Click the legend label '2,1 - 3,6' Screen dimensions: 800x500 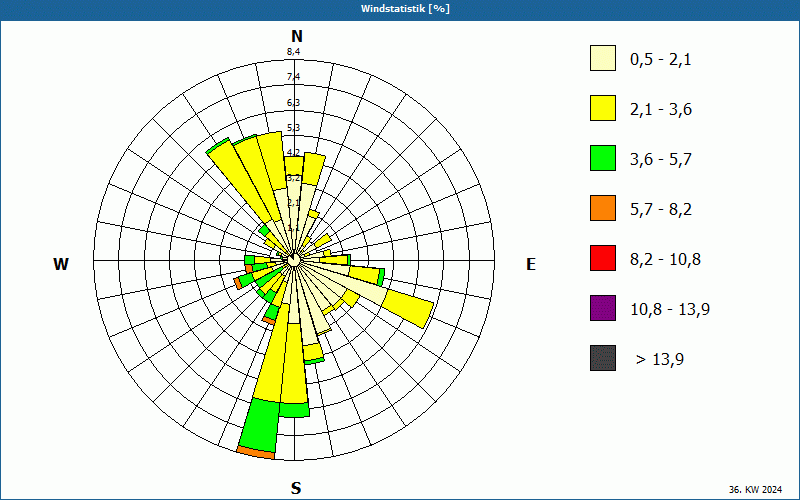pyautogui.click(x=661, y=110)
